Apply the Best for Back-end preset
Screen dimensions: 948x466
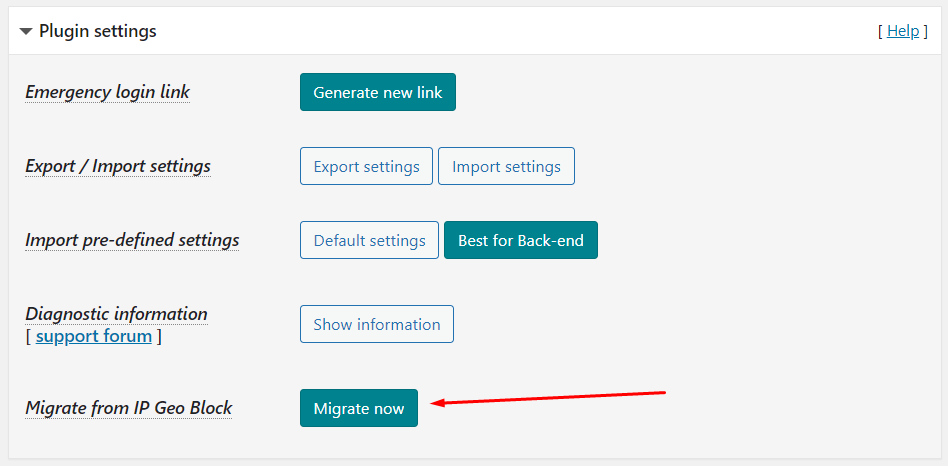pyautogui.click(x=521, y=241)
